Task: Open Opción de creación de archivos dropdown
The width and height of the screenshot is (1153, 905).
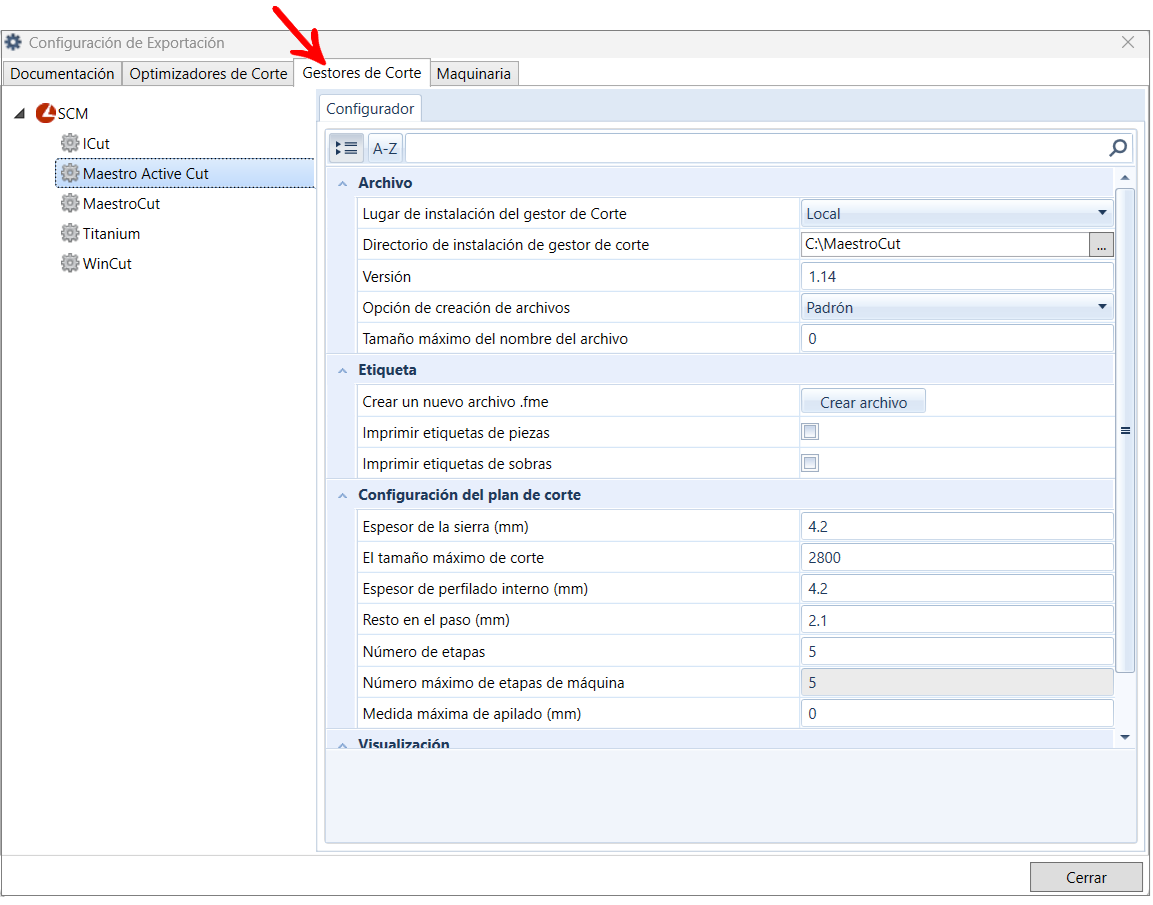Action: (957, 308)
